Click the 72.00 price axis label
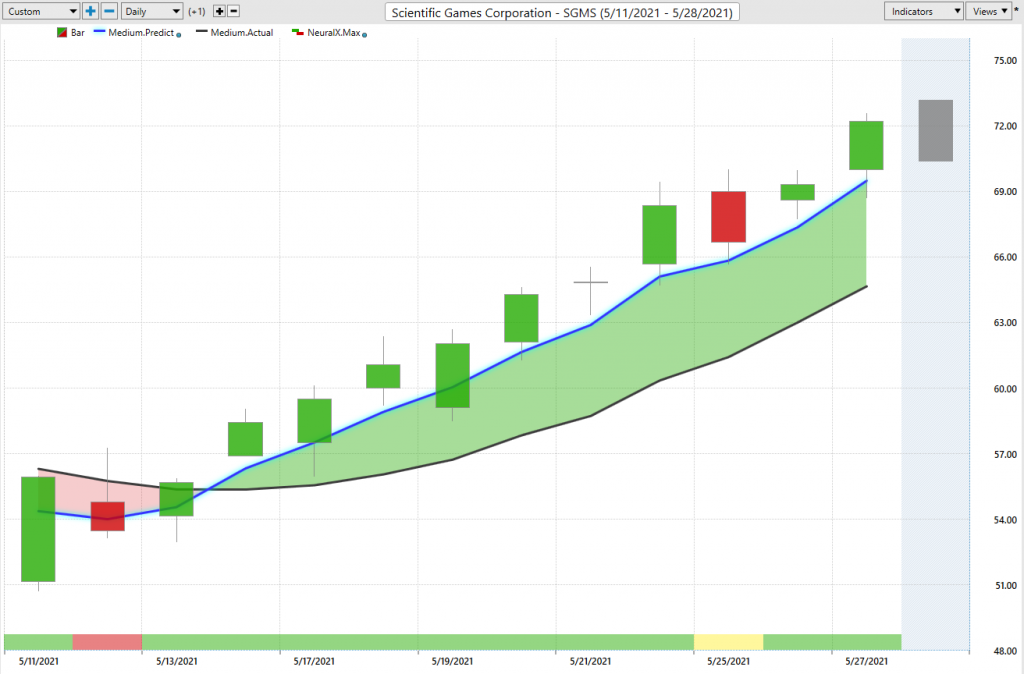This screenshot has height=674, width=1024. (x=1005, y=126)
